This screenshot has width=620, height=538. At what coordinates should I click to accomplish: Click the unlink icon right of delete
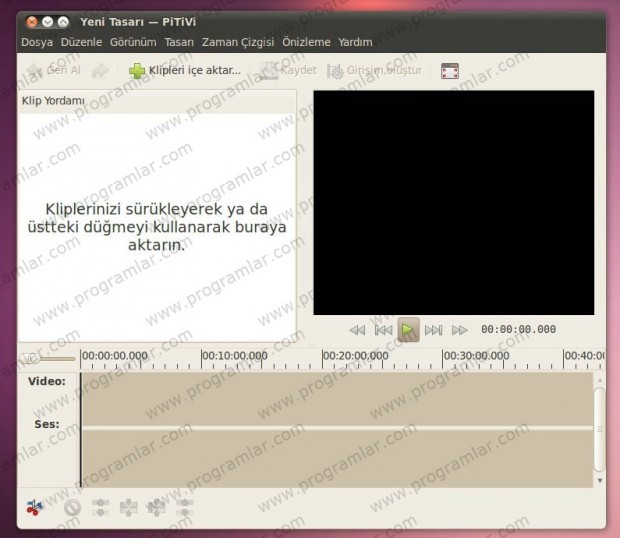click(100, 508)
